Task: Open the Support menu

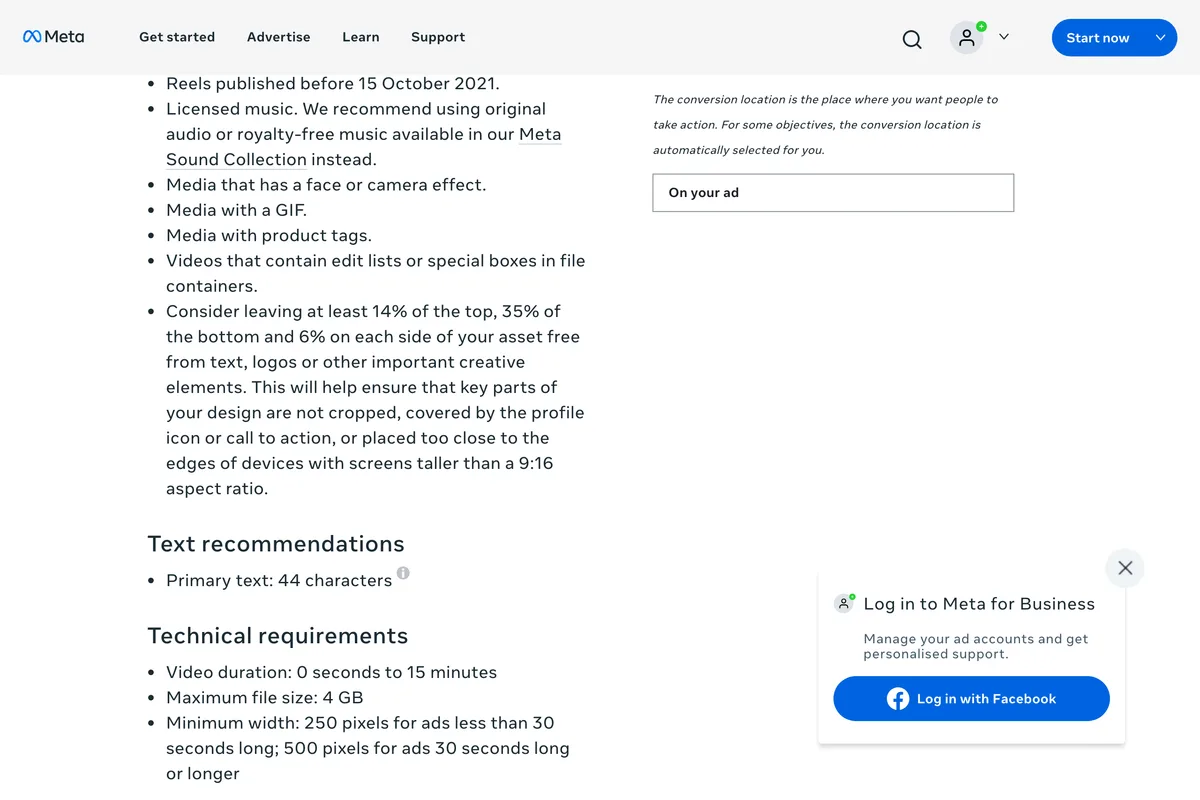Action: coord(438,37)
